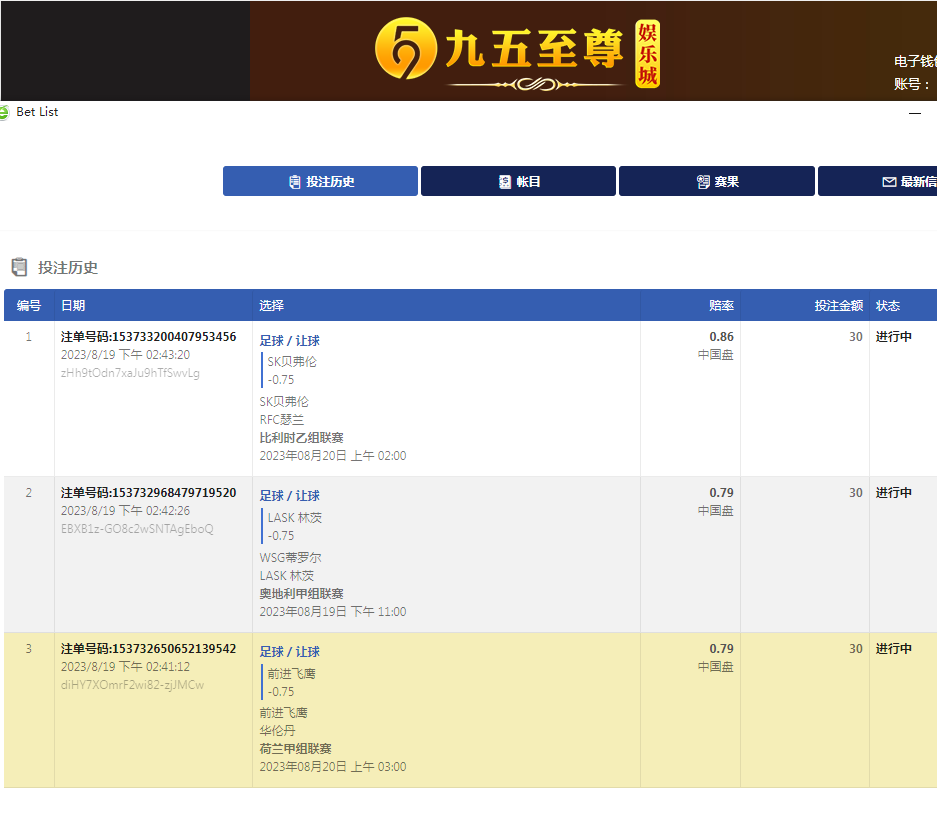Screen dimensions: 937x821
Task: Click the 0.86 odds value
Action: 721,337
